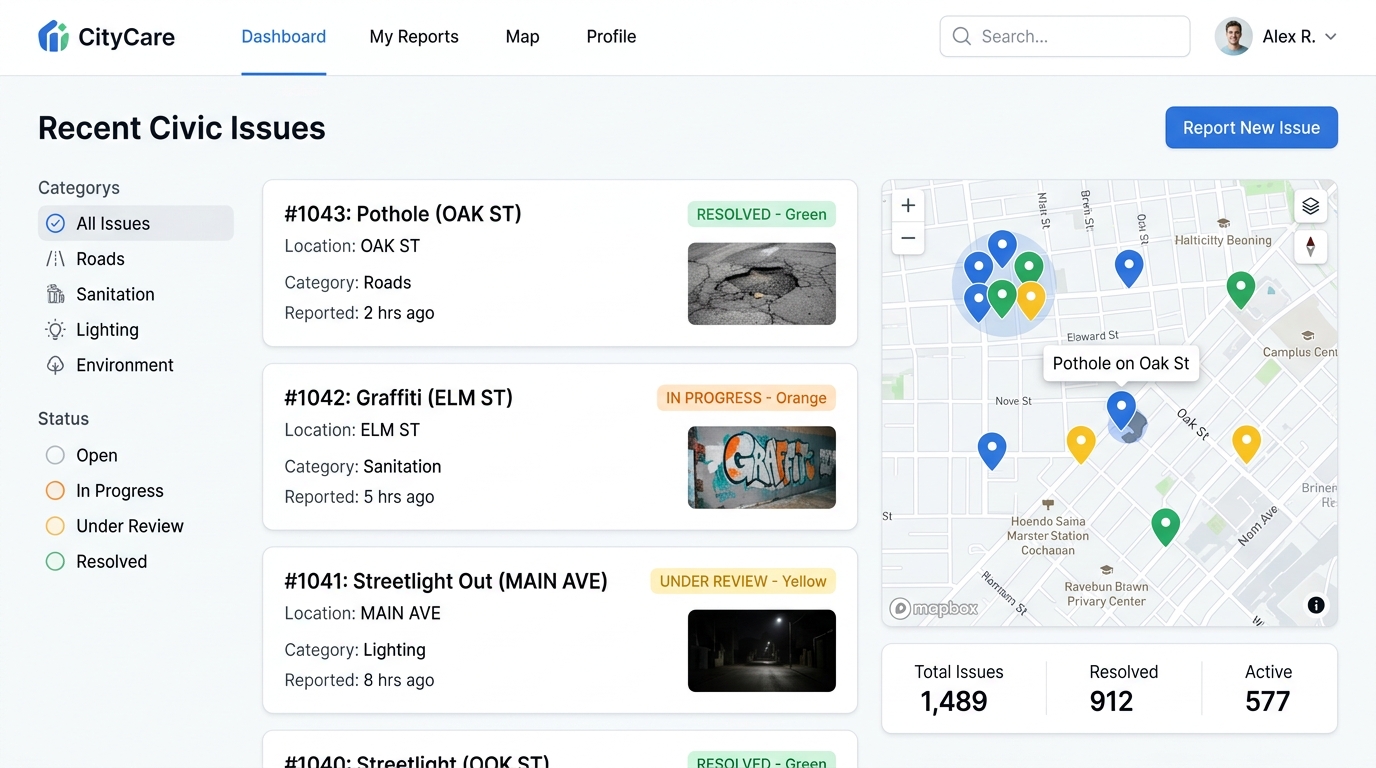Image resolution: width=1376 pixels, height=768 pixels.
Task: Click the CityCare logo icon
Action: (x=53, y=37)
